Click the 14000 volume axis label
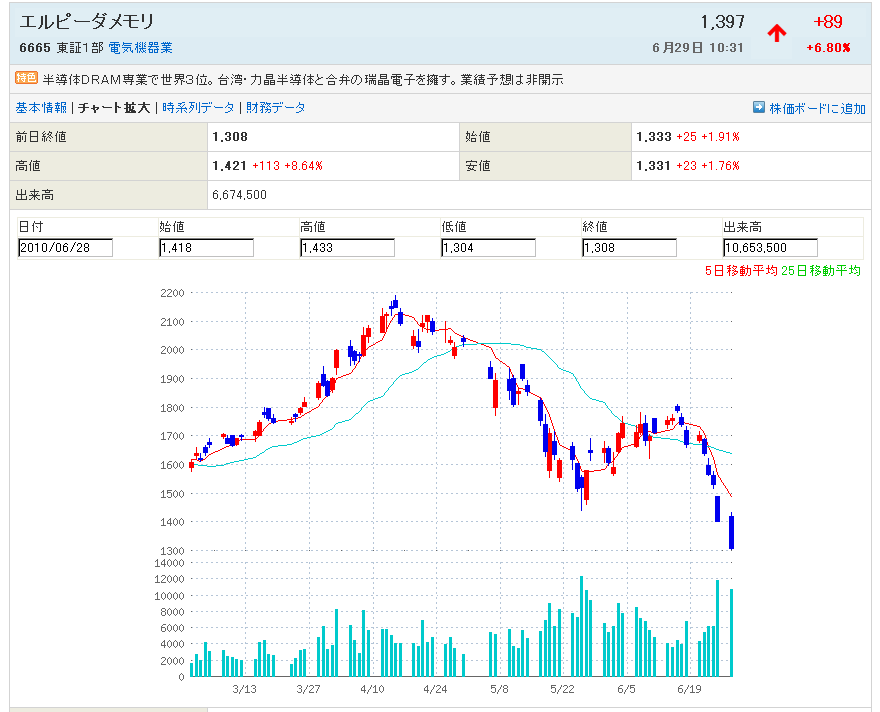This screenshot has height=712, width=880. 169,563
